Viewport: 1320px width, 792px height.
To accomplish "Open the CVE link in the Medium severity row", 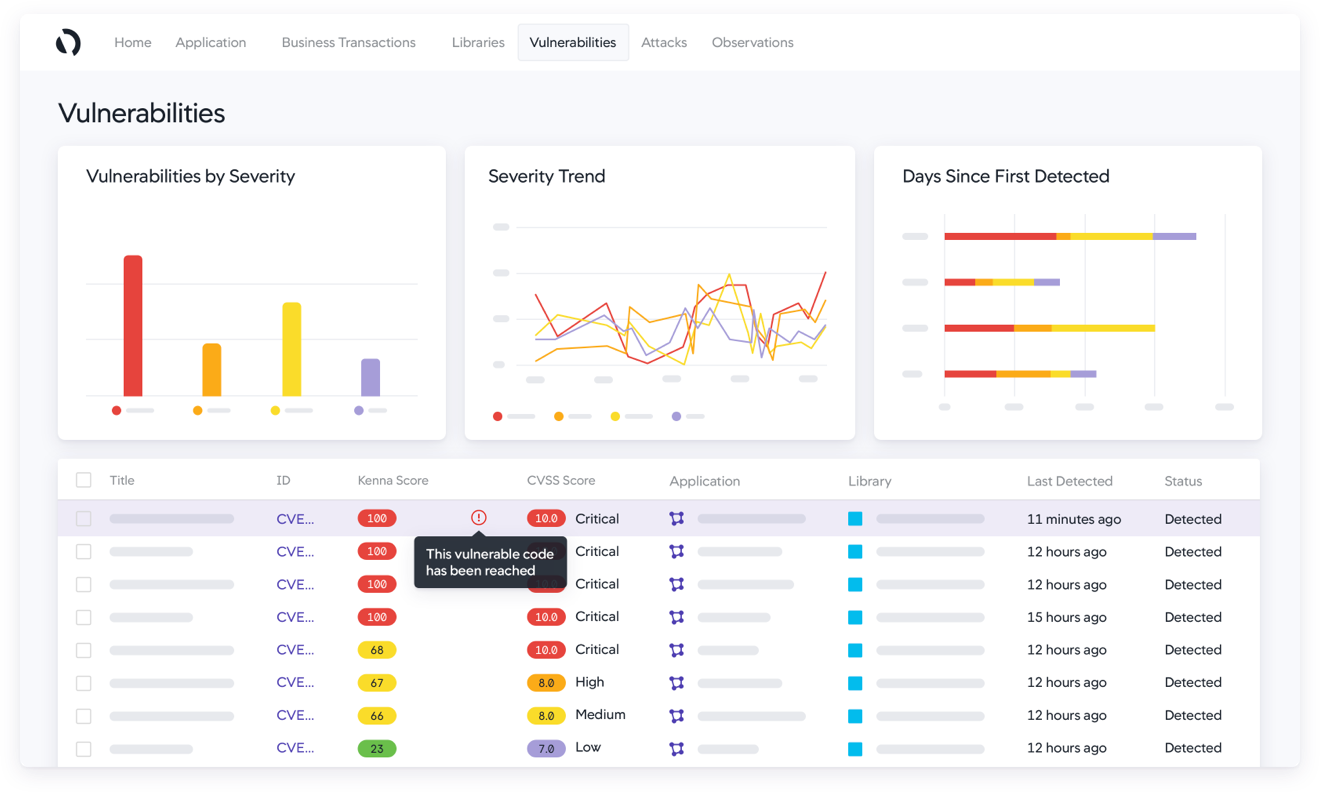I will 295,716.
